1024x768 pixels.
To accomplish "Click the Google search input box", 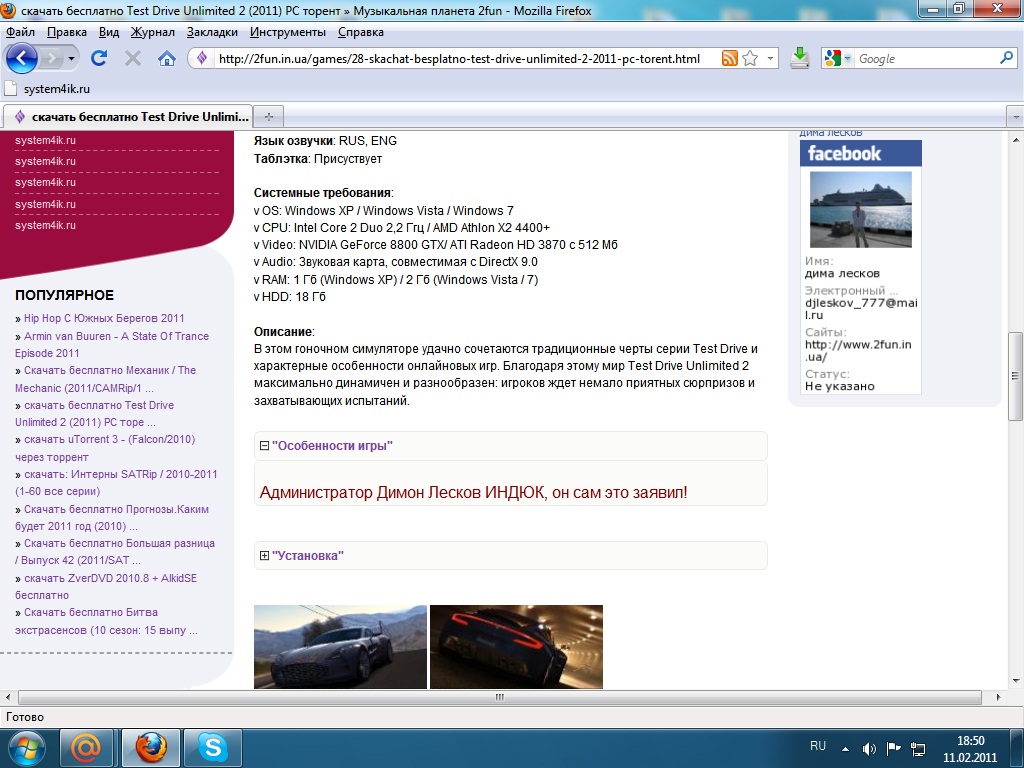I will coord(926,59).
